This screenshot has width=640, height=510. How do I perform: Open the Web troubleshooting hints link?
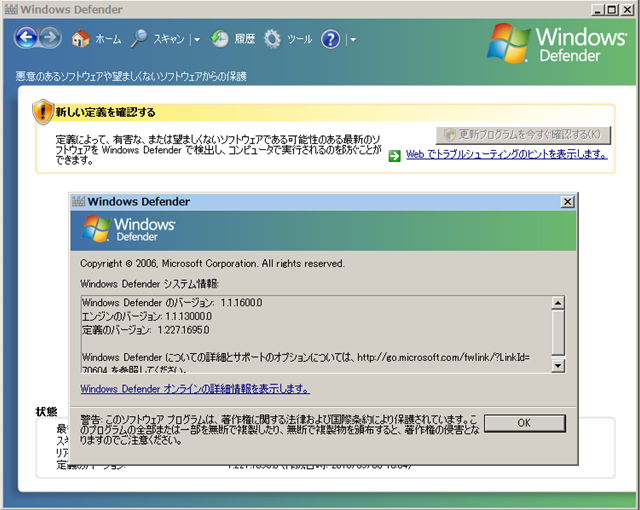[507, 154]
